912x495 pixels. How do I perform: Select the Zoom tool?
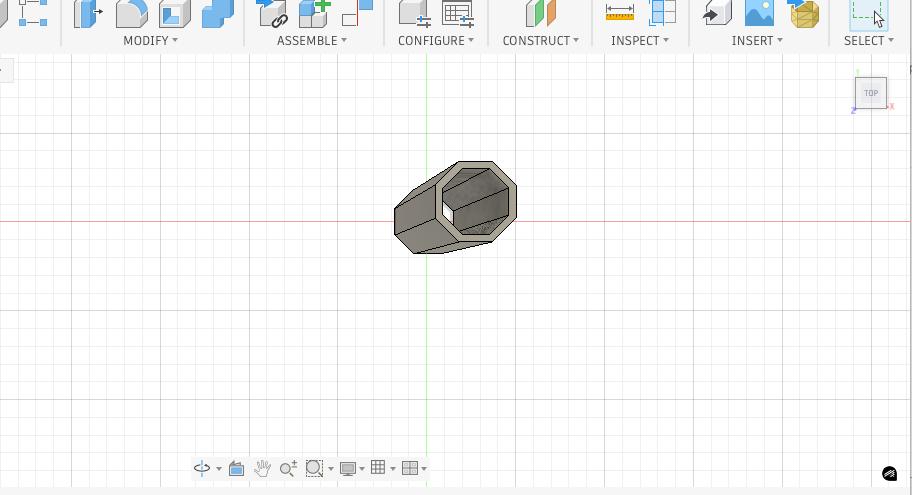288,468
